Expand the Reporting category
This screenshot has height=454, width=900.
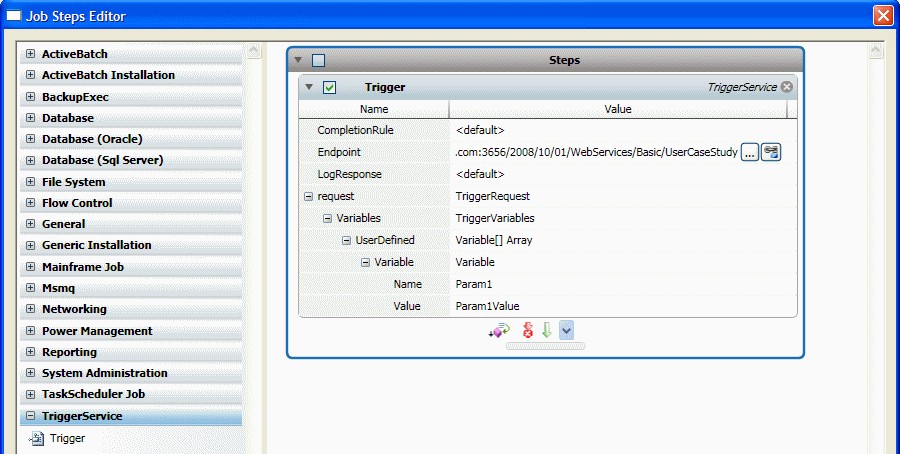coord(30,352)
